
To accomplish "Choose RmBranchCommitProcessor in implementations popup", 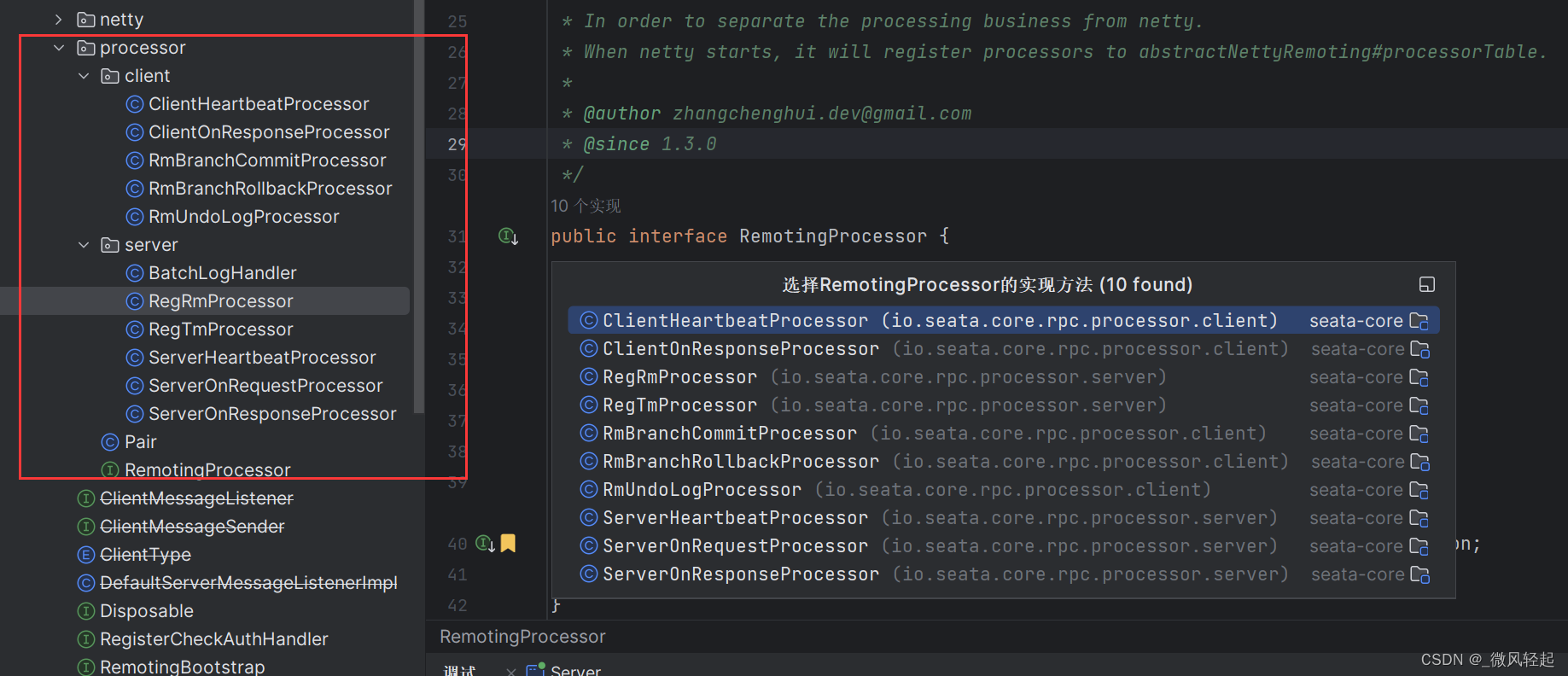I will (x=1004, y=434).
